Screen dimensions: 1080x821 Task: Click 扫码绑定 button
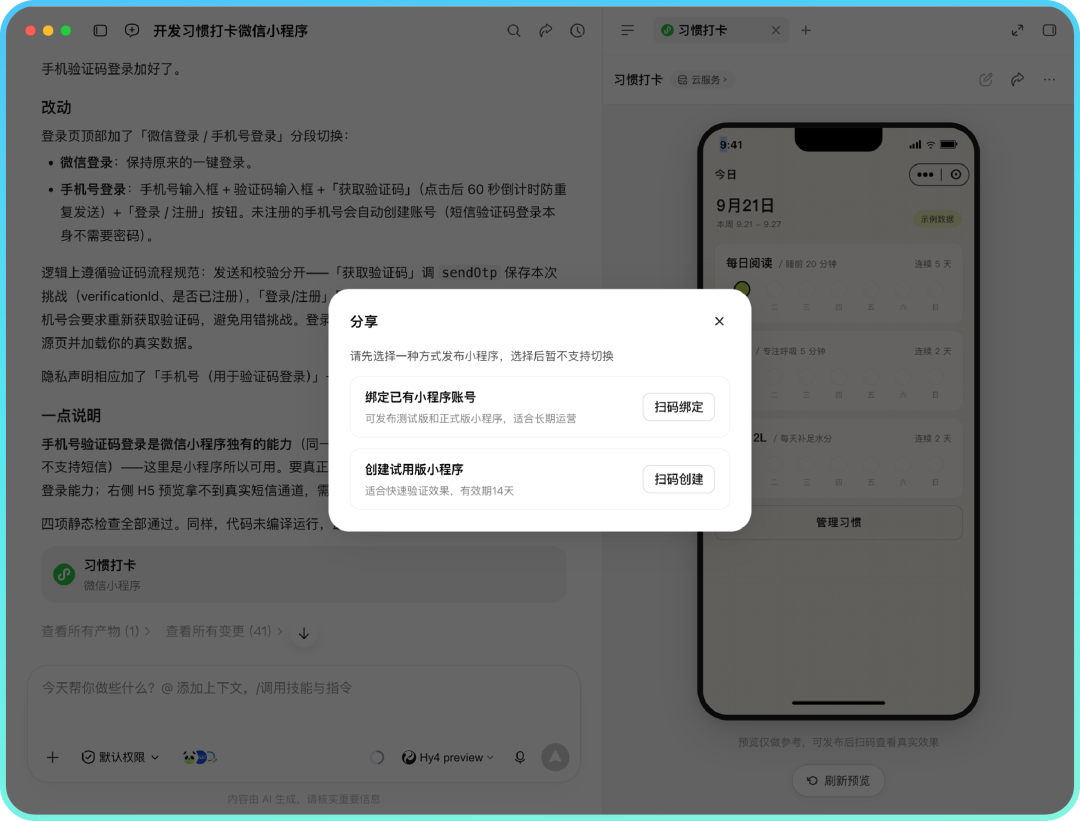tap(678, 407)
